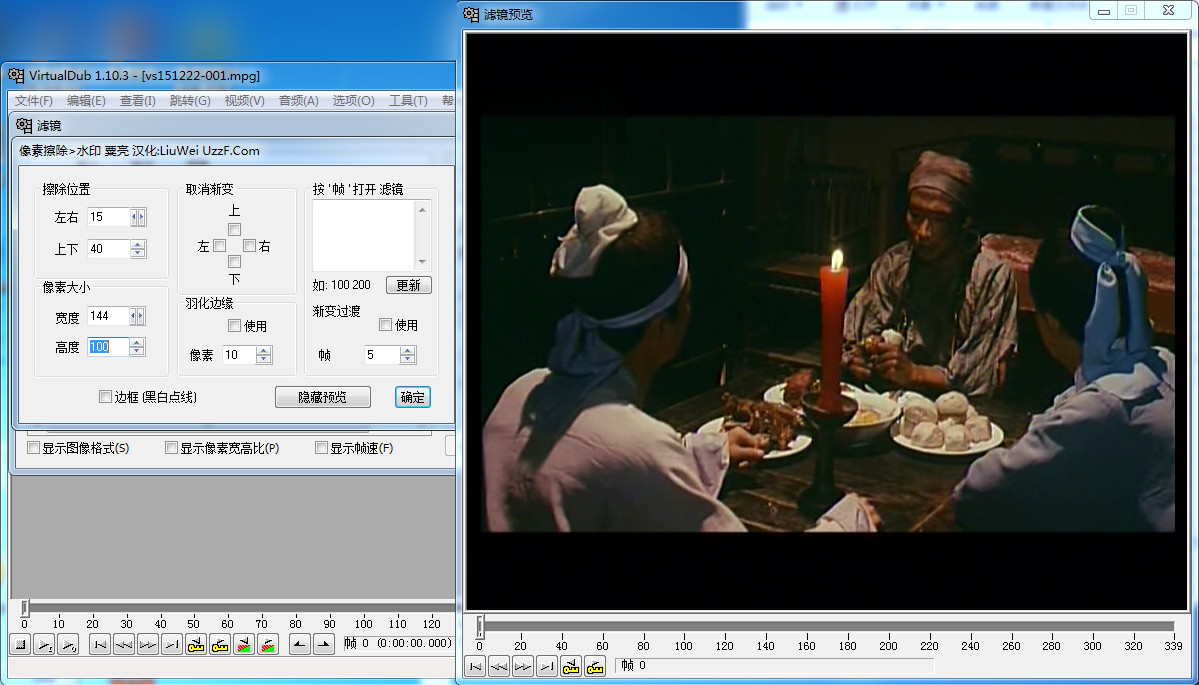Click the preview window frame position slider

826,626
